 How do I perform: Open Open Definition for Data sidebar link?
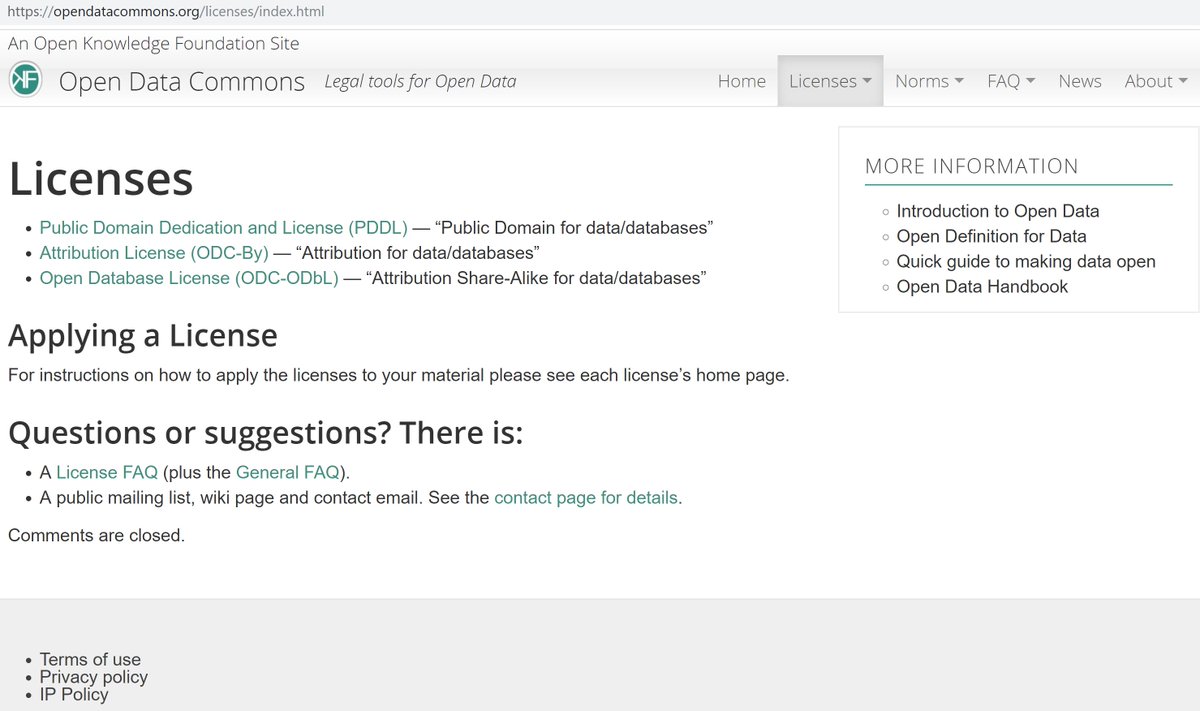click(x=991, y=236)
